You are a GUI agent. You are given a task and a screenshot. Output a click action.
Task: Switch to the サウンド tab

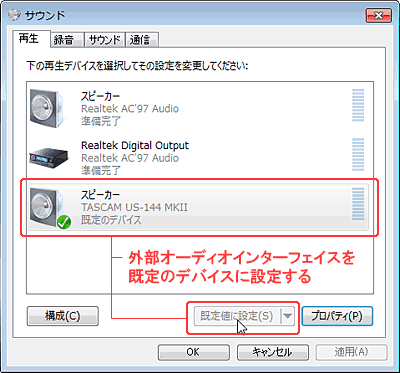tap(105, 40)
